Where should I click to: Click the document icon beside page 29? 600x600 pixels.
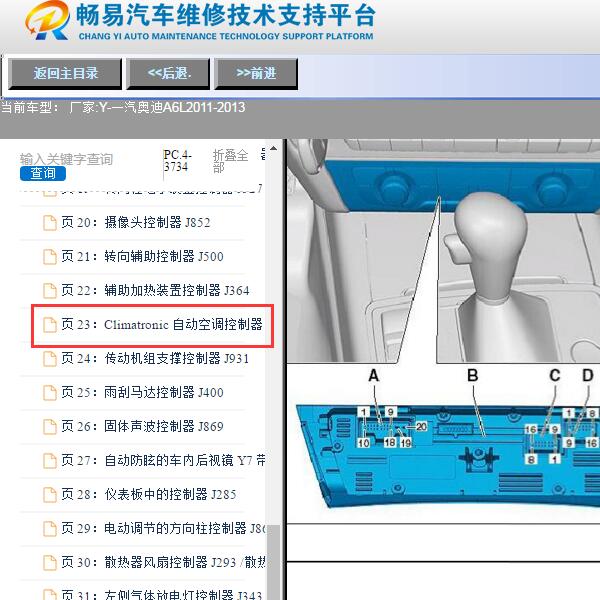[50, 529]
